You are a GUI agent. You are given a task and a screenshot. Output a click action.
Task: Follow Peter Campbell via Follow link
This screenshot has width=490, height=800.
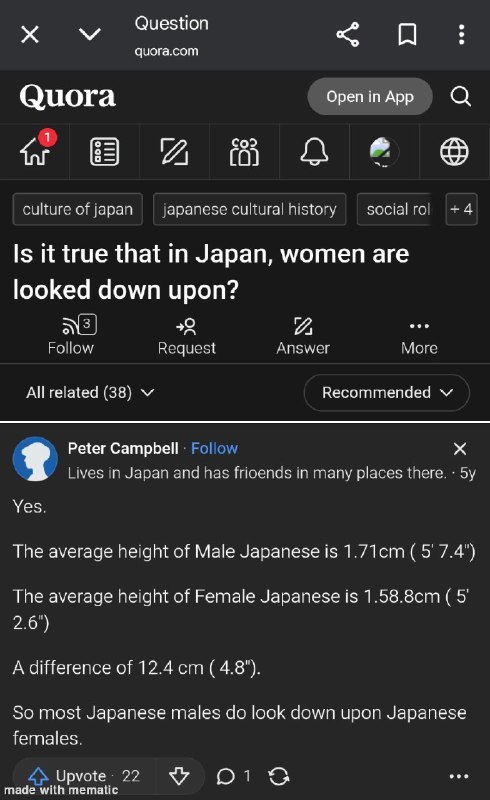(214, 448)
